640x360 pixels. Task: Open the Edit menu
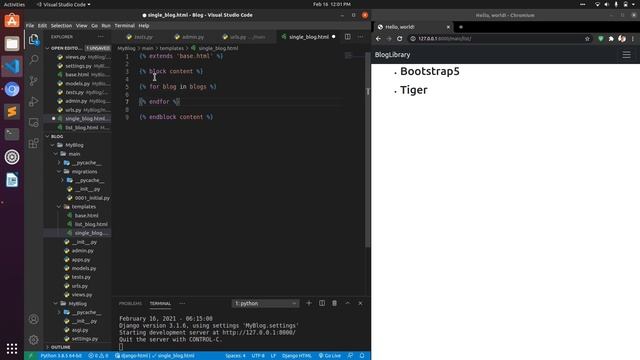pos(42,25)
